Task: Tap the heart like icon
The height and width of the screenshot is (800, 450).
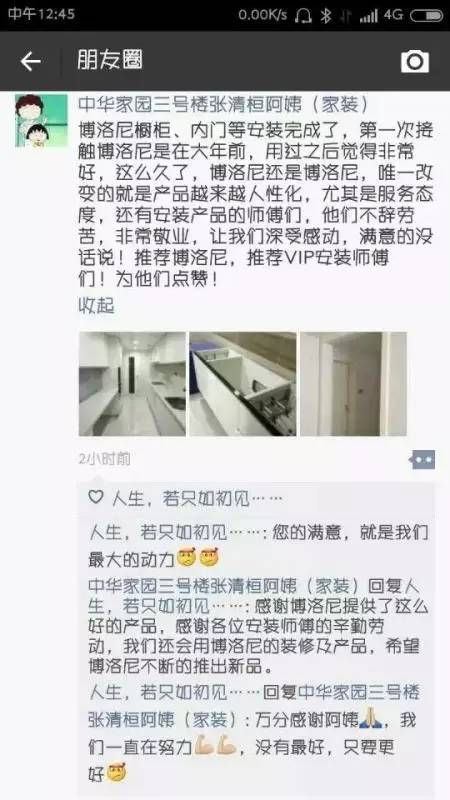Action: pyautogui.click(x=96, y=497)
